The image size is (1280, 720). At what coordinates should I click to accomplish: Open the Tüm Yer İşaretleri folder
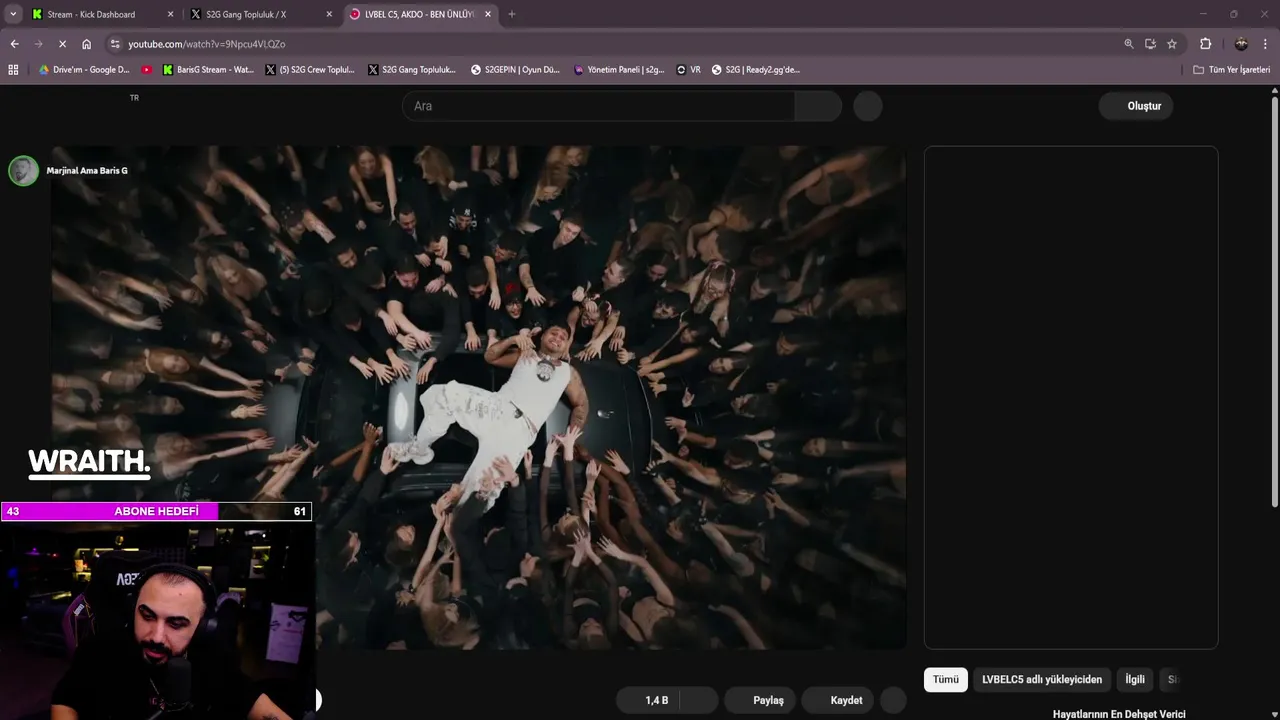tap(1232, 70)
